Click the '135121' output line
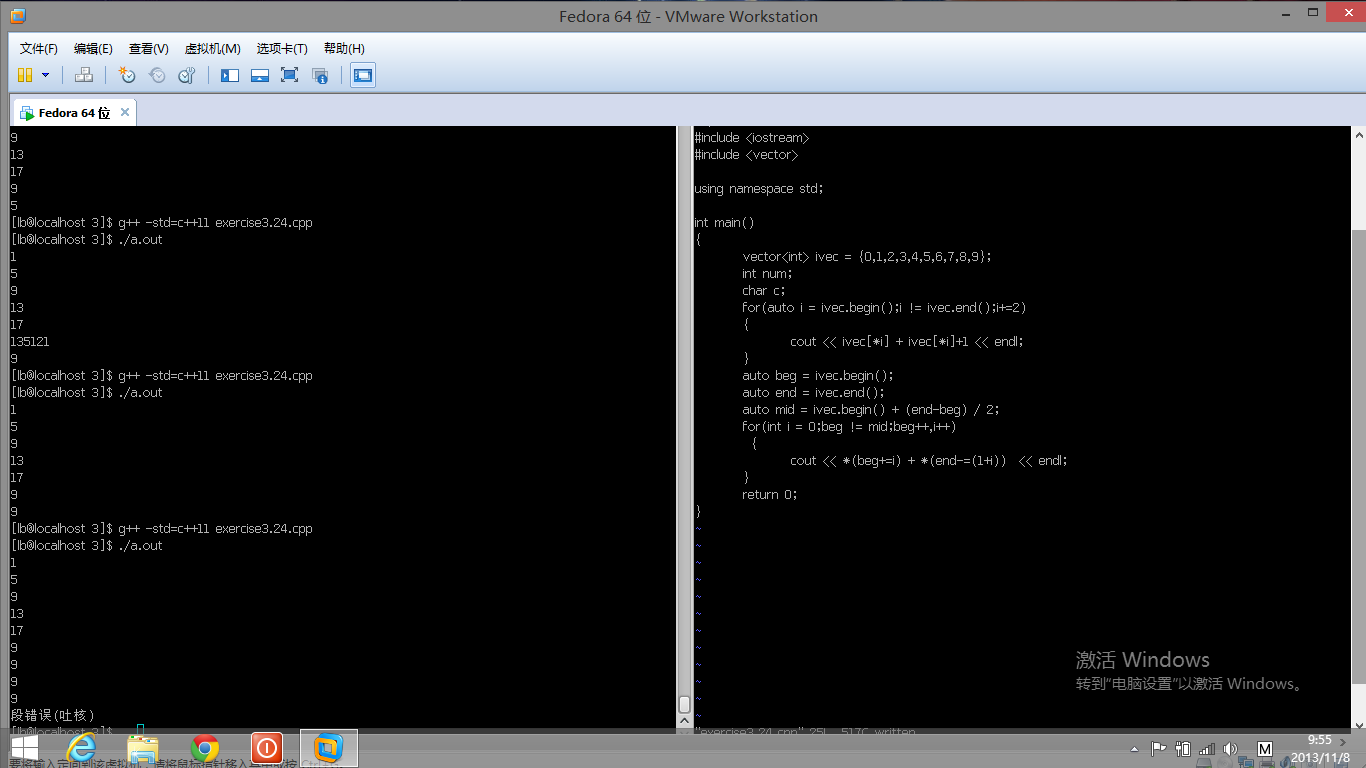 pyautogui.click(x=30, y=342)
